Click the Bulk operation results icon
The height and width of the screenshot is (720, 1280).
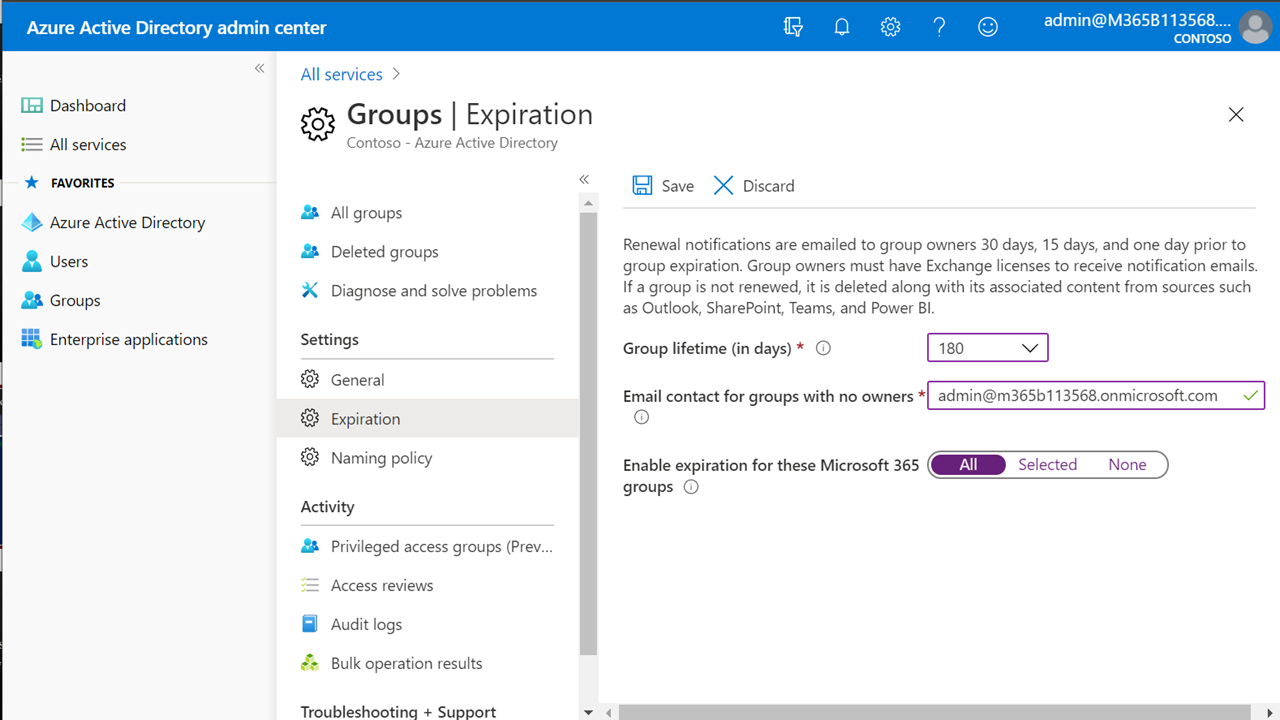pyautogui.click(x=310, y=663)
